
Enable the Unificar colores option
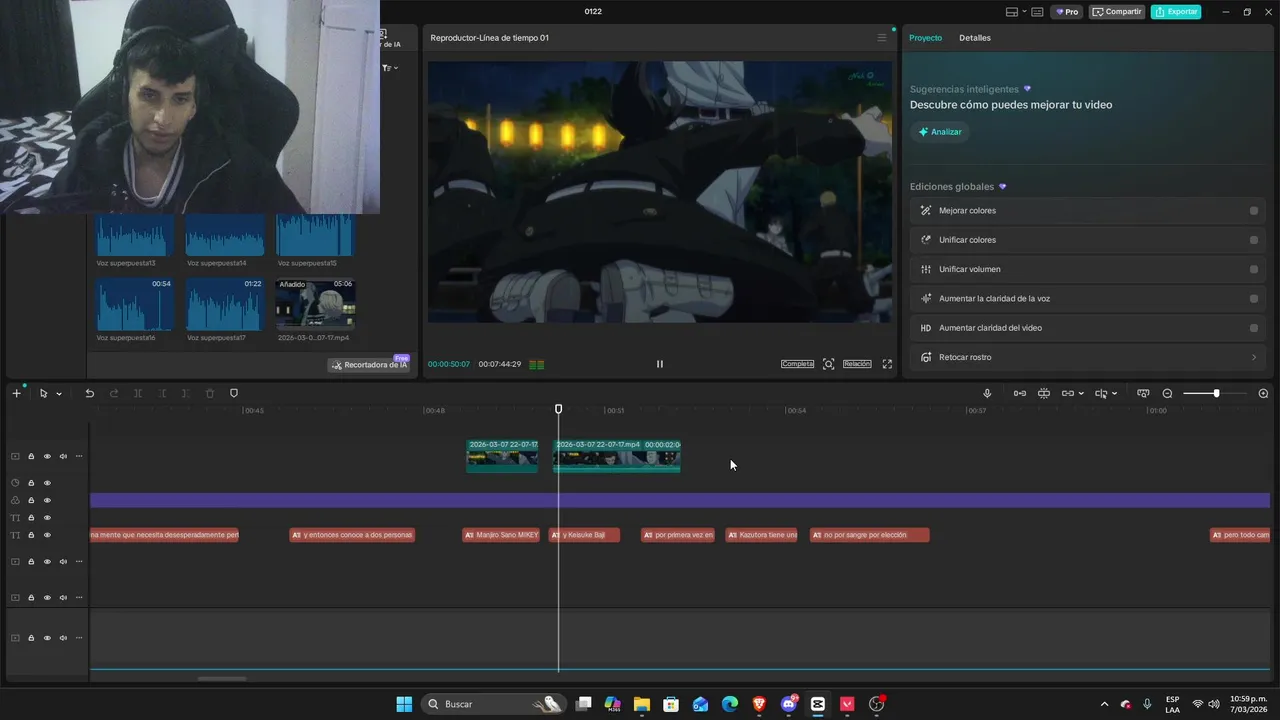click(1253, 240)
